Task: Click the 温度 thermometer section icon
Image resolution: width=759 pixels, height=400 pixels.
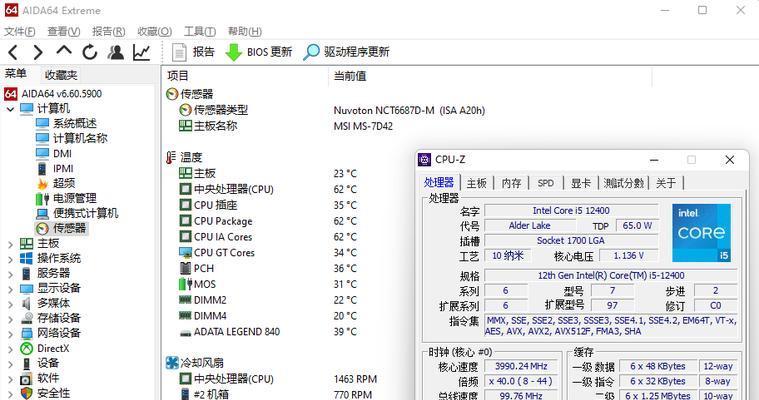Action: pyautogui.click(x=171, y=157)
